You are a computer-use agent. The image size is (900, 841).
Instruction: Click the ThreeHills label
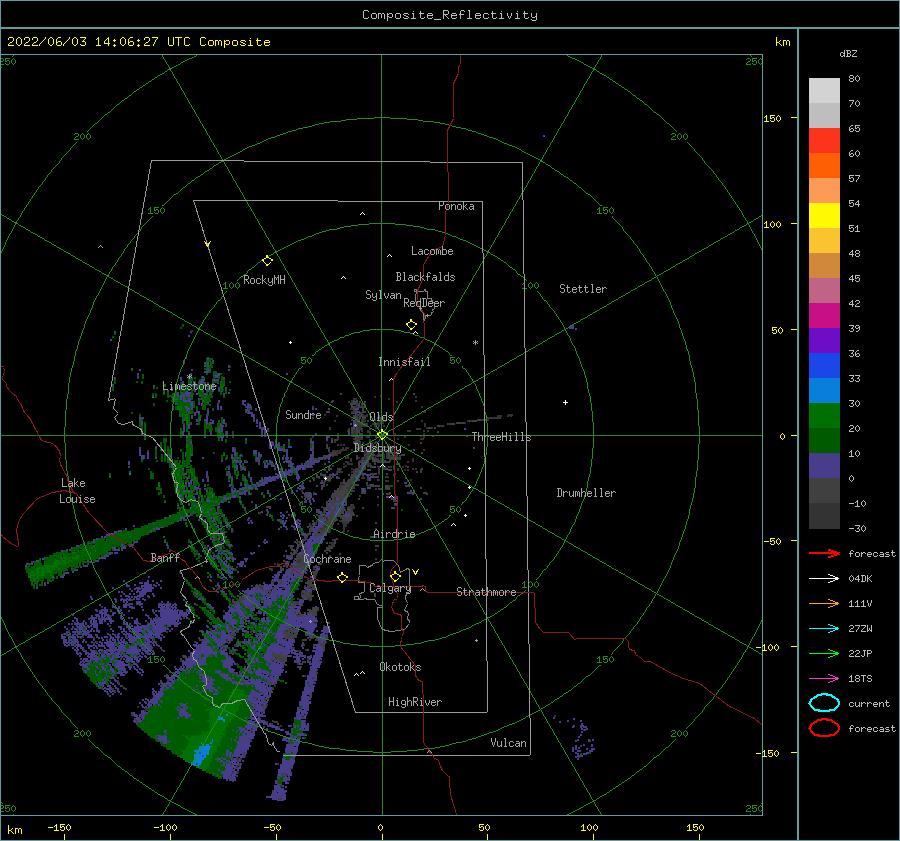[502, 437]
